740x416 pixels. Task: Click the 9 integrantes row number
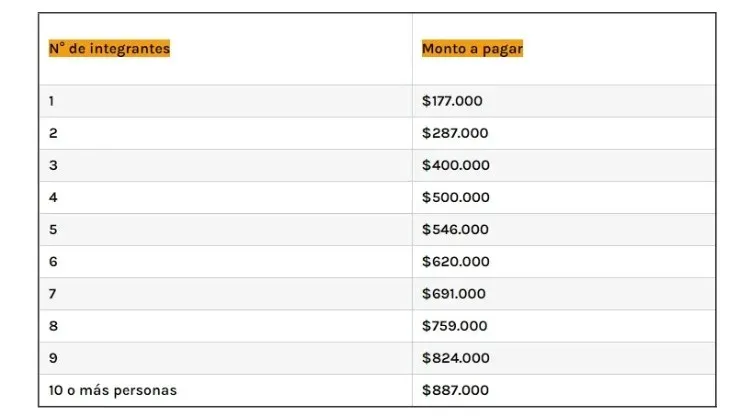[x=53, y=358]
